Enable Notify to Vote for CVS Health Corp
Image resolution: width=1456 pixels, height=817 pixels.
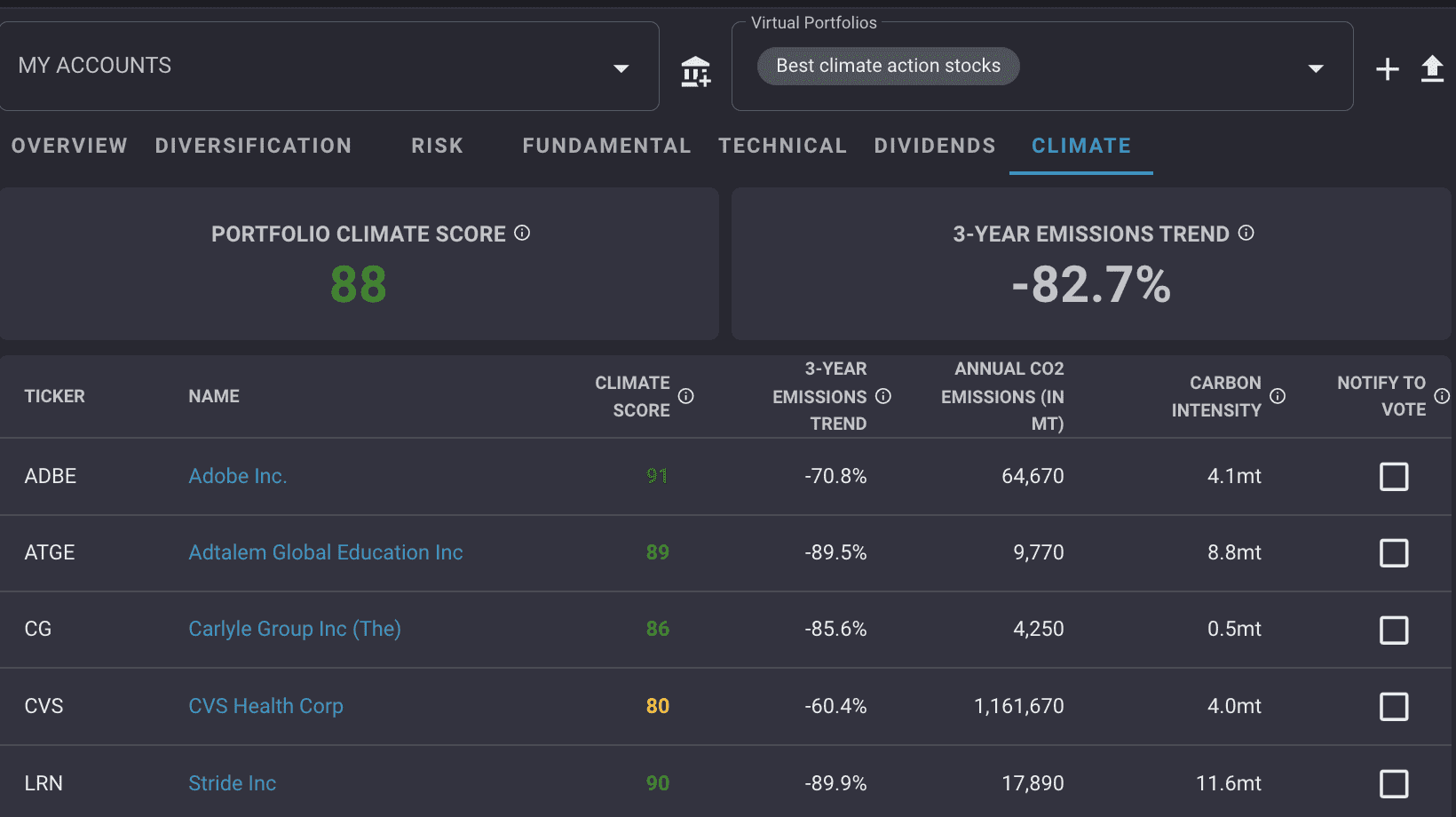(1394, 707)
